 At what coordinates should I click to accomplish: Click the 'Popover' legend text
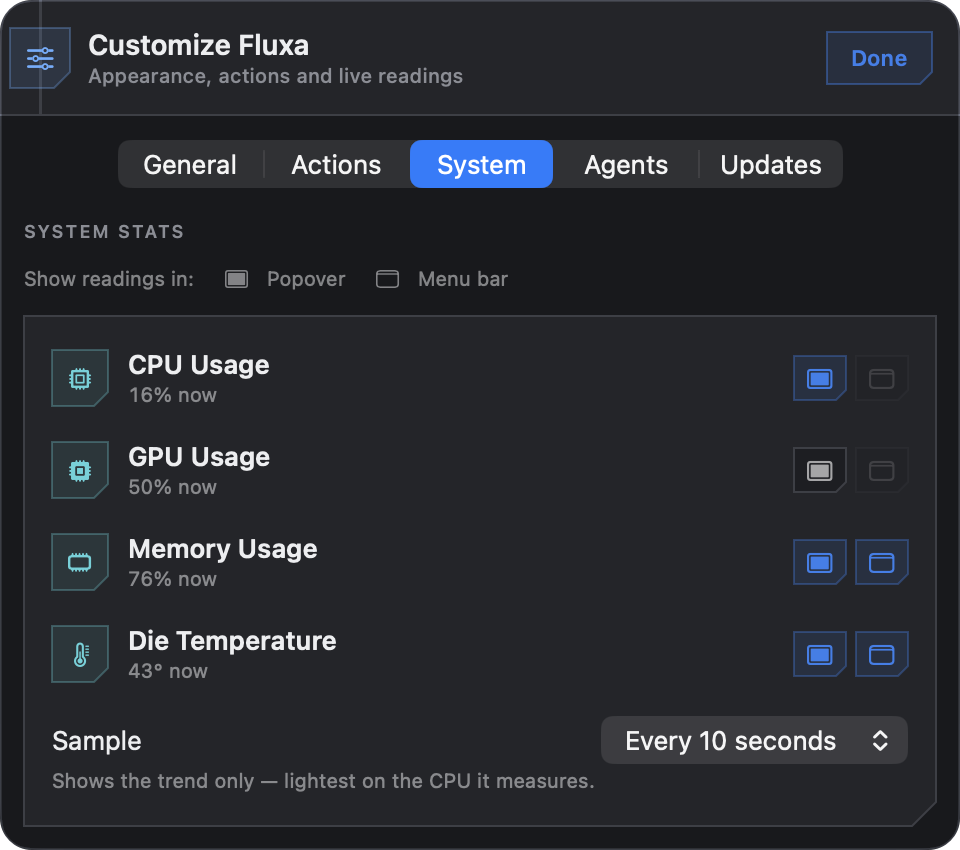306,279
